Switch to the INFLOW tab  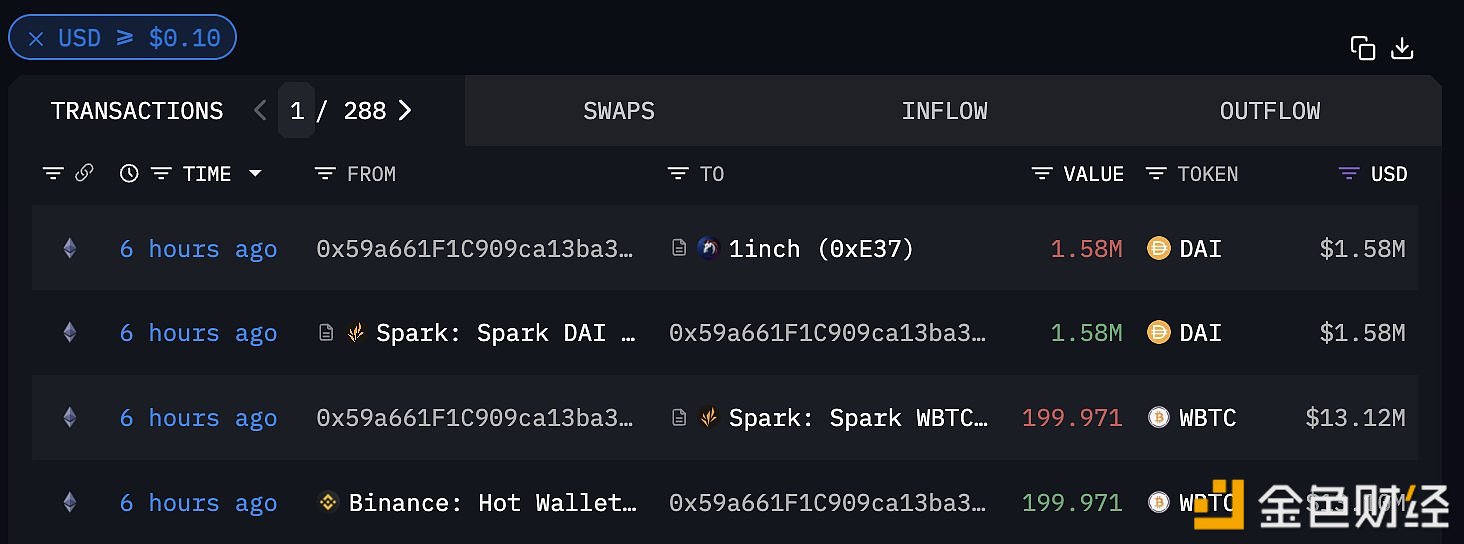[944, 111]
